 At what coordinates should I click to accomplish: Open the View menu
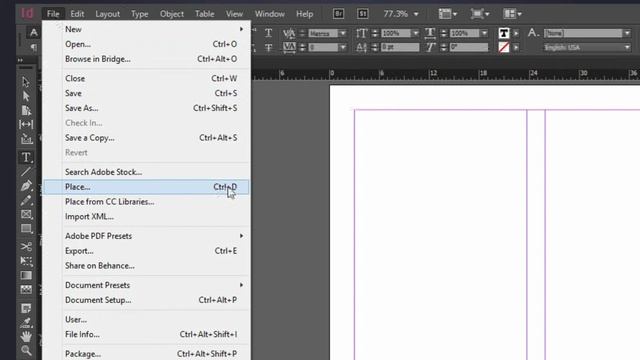pyautogui.click(x=234, y=14)
